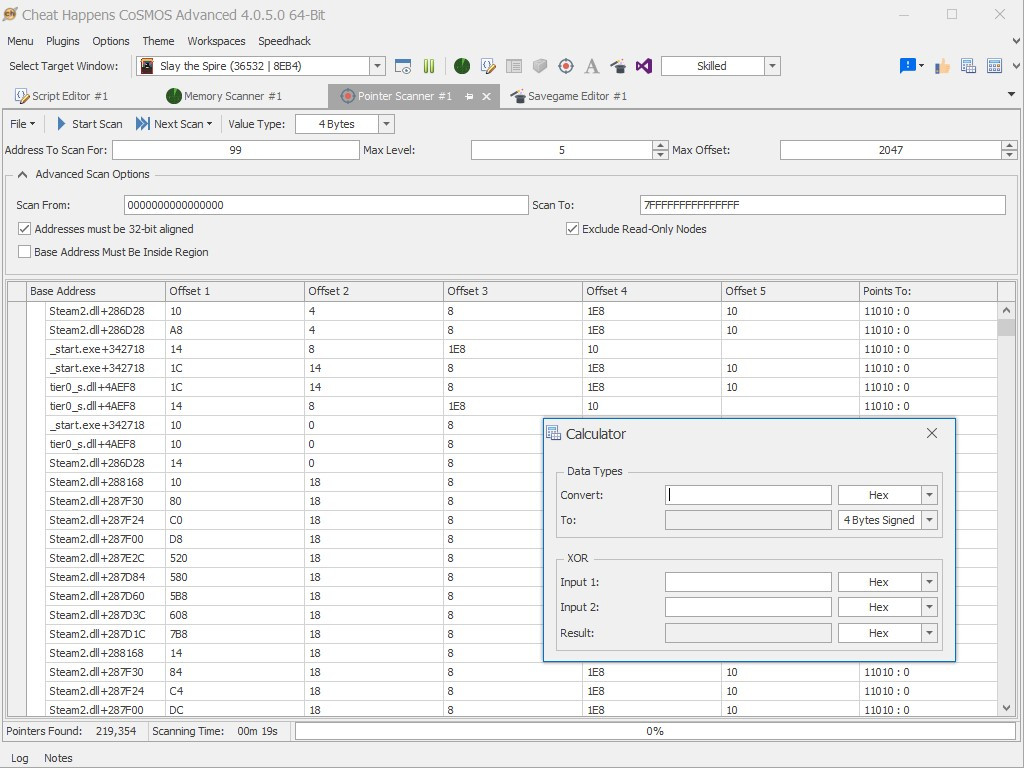Open the XOR Result Hex dropdown
This screenshot has height=768, width=1024.
929,633
